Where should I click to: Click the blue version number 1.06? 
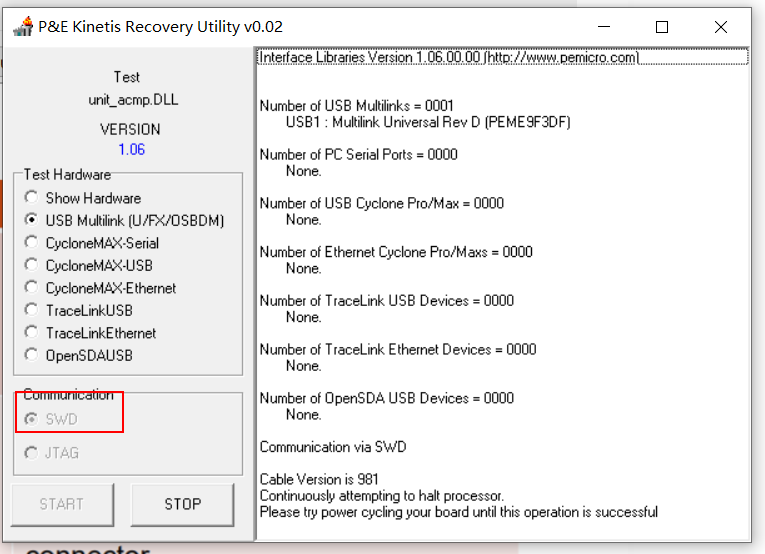click(132, 149)
